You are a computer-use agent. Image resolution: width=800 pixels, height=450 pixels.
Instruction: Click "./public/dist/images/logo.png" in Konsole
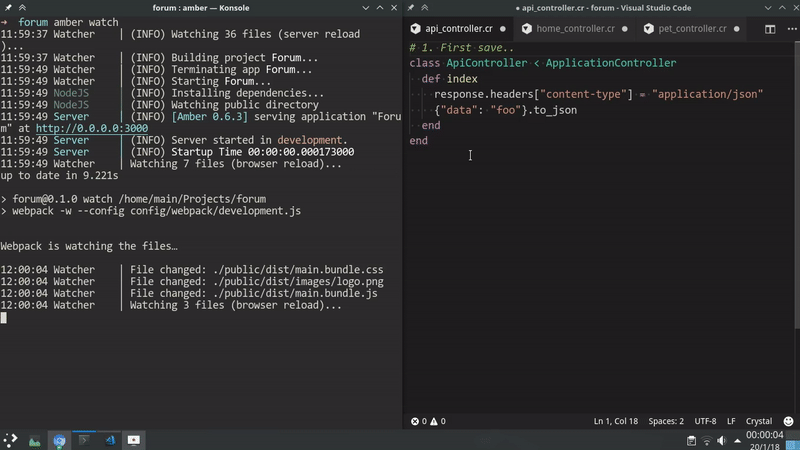point(298,282)
